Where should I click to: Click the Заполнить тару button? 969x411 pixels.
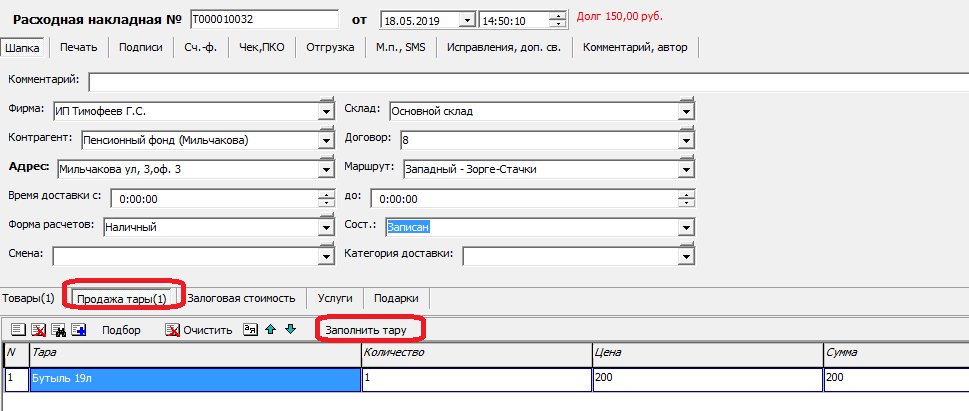tap(371, 329)
